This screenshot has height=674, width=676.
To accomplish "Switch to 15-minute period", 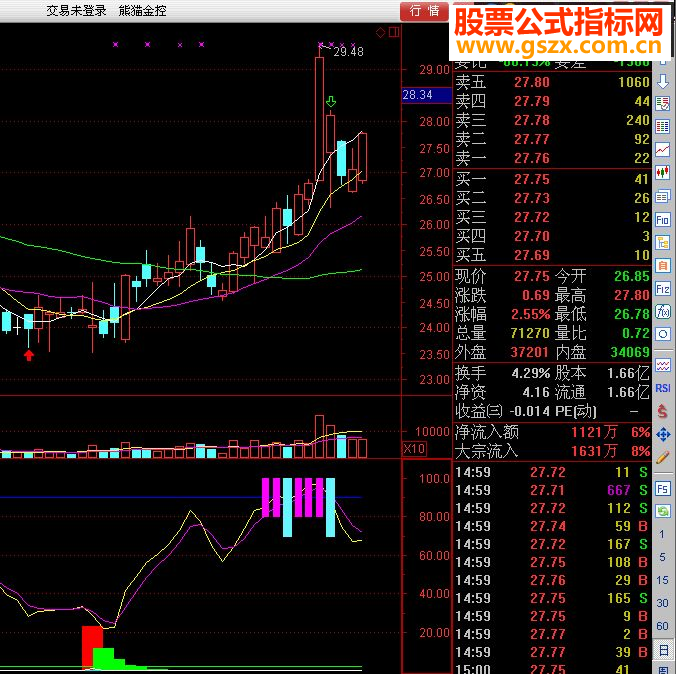I will (662, 580).
